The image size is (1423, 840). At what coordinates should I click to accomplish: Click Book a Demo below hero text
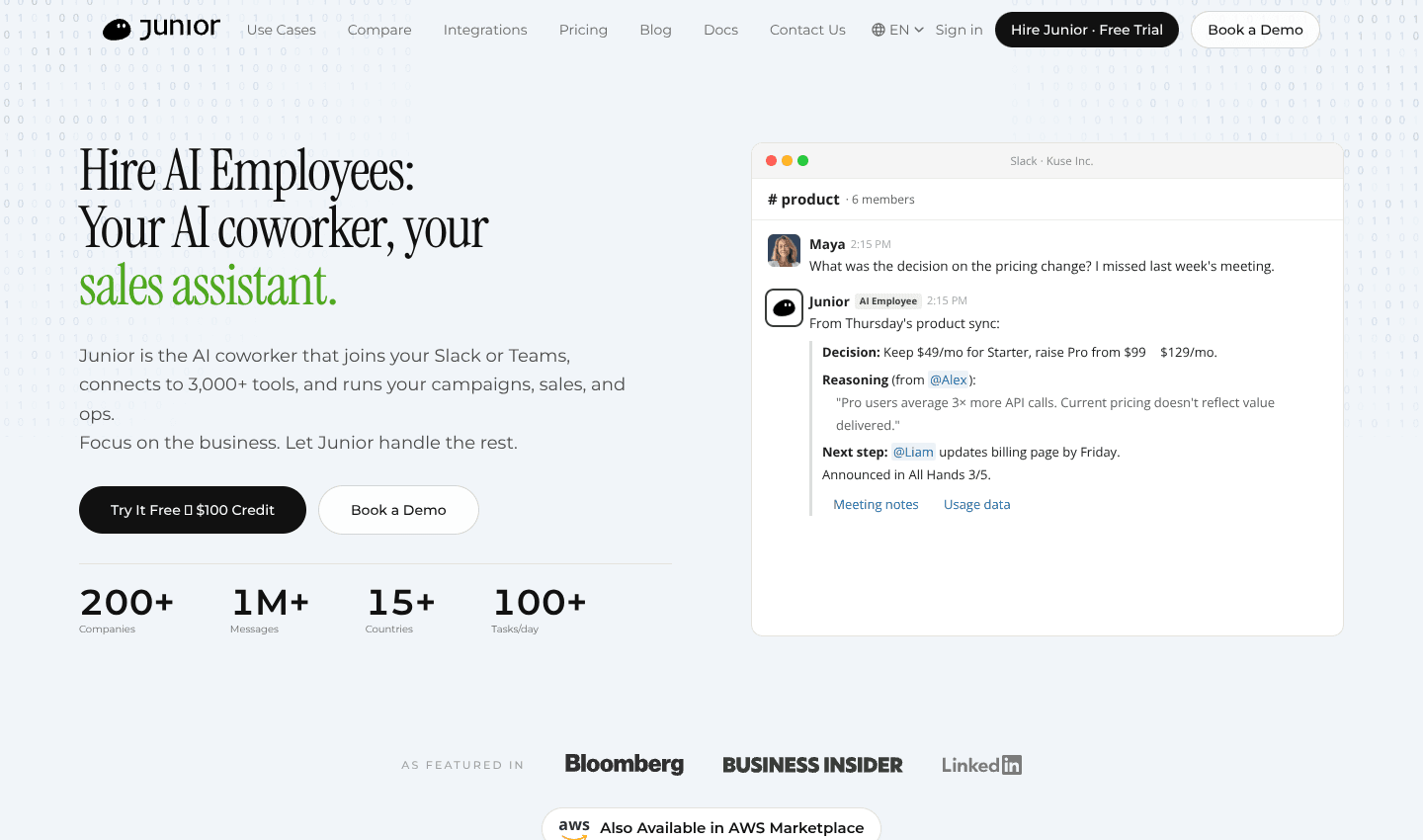398,510
